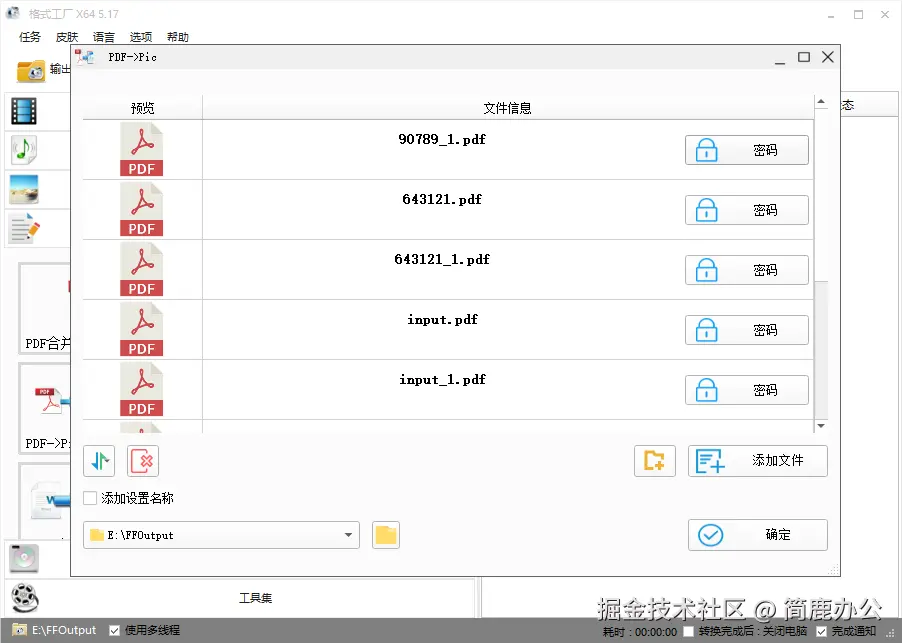Select the picture conversion category icon
Screen dimensions: 902x643
23,189
